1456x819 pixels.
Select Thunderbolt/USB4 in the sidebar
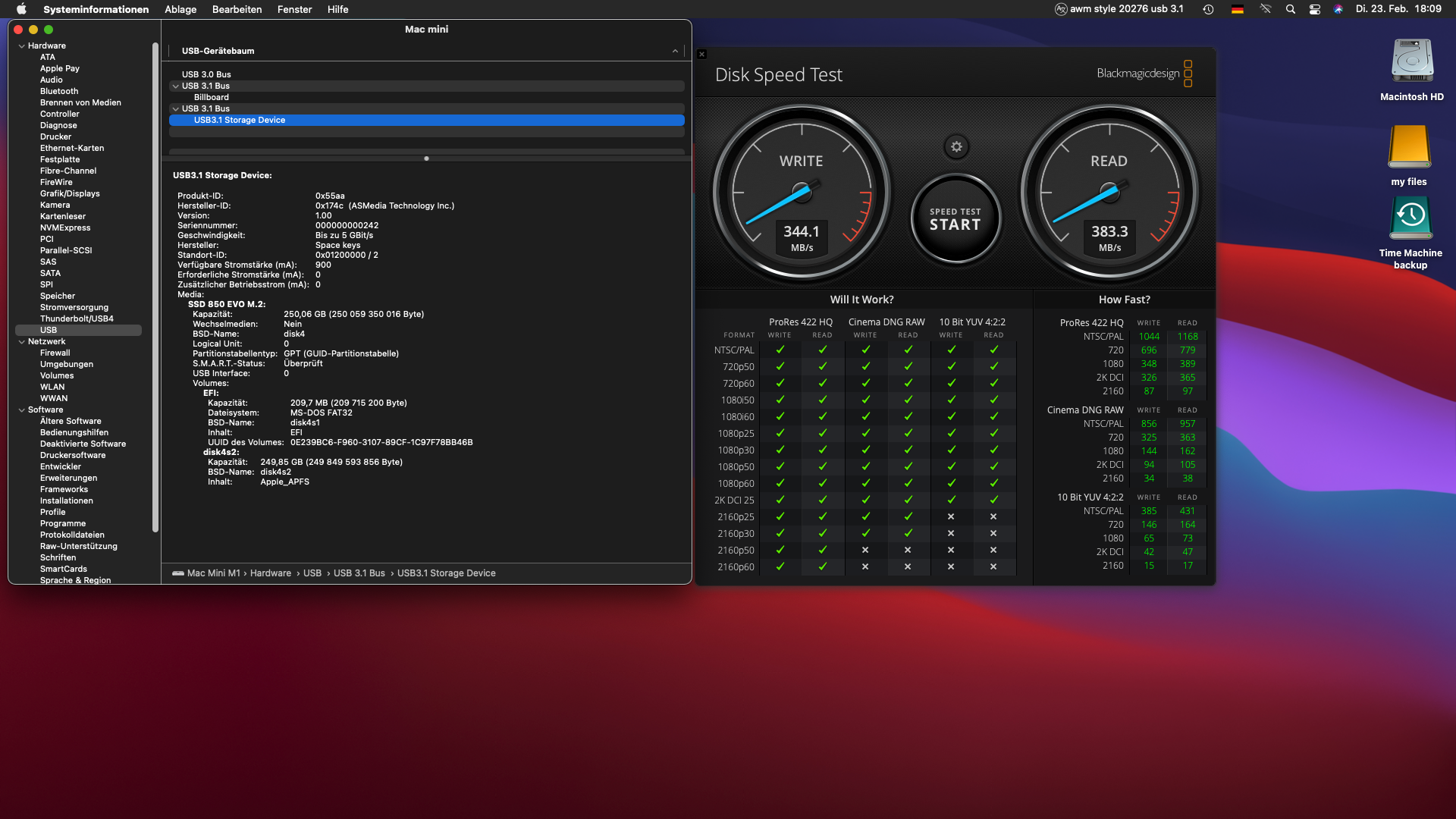coord(77,318)
